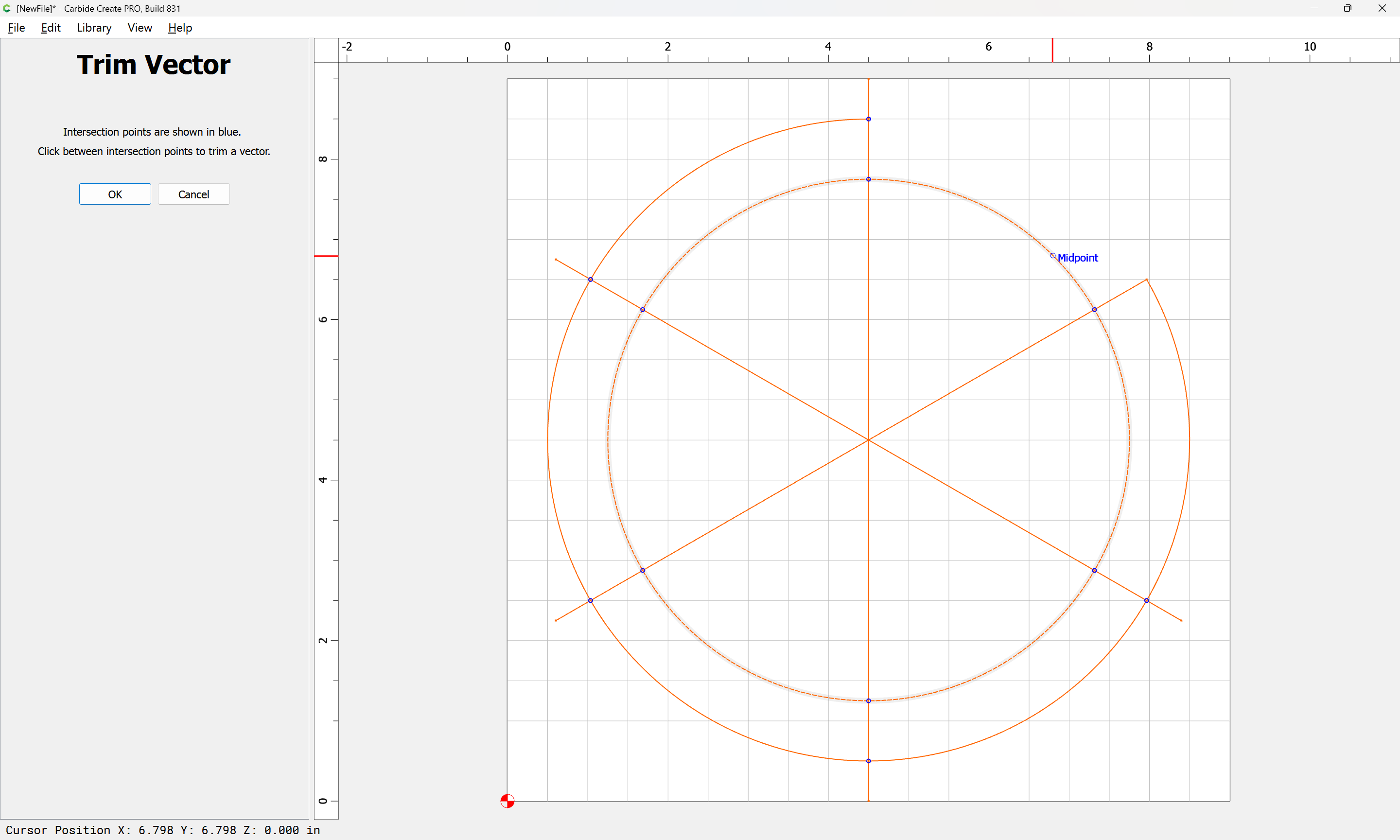Click intersection point at bottom of dashed circle
Screen dimensions: 1400x840
click(x=868, y=701)
